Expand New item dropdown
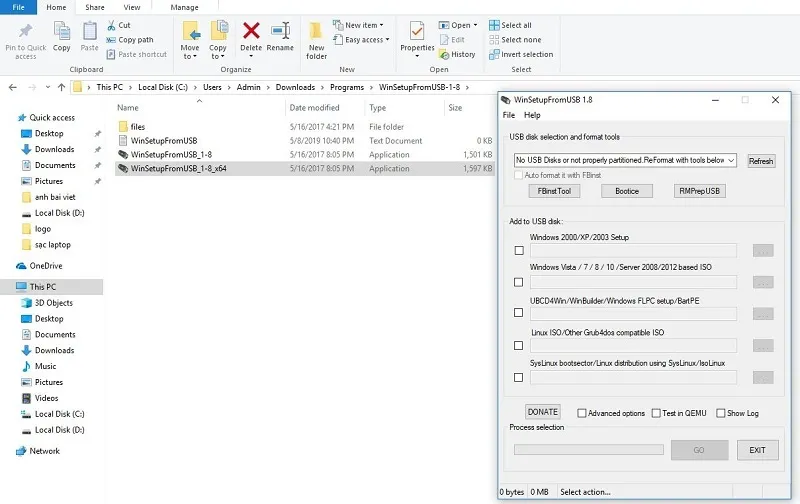The width and height of the screenshot is (800, 504). point(381,25)
